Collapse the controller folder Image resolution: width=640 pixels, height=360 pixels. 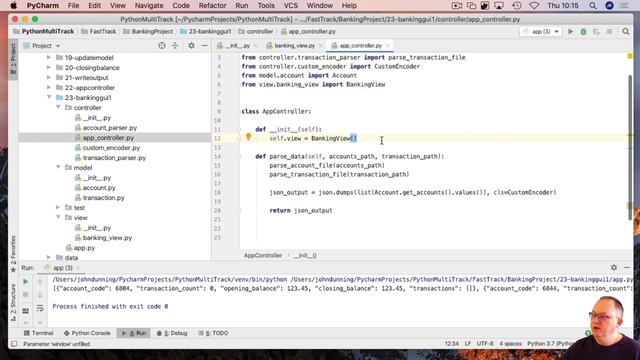point(58,107)
